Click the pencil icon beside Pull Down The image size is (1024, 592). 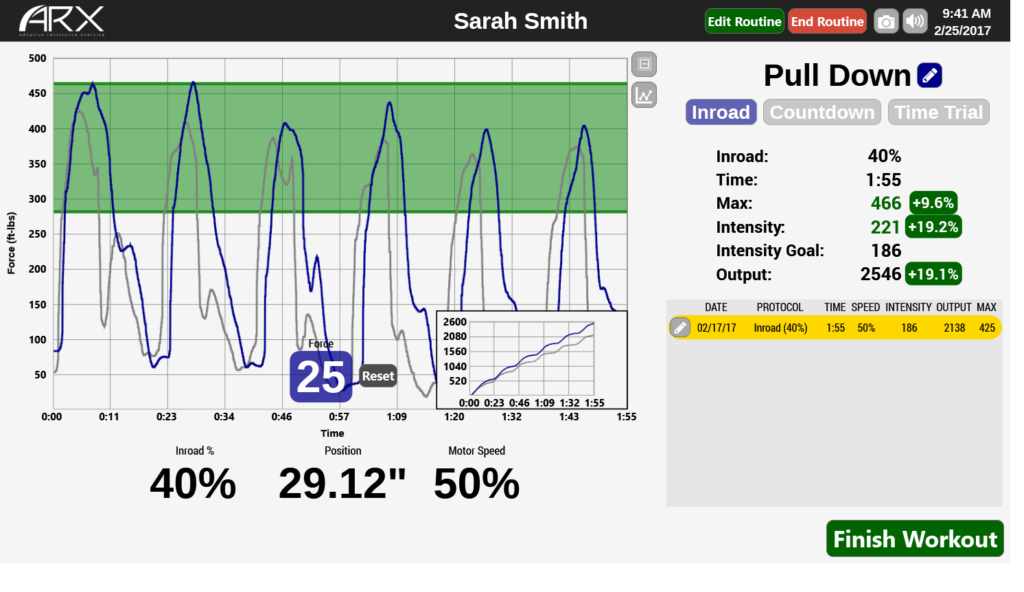pyautogui.click(x=929, y=75)
